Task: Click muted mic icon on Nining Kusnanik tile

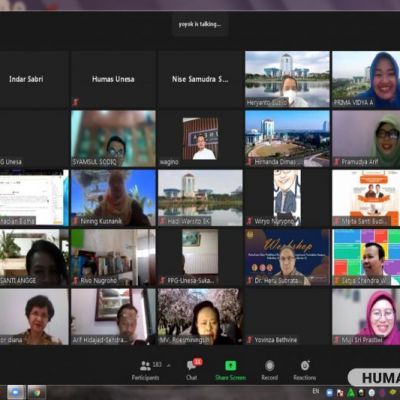Action: coord(75,221)
